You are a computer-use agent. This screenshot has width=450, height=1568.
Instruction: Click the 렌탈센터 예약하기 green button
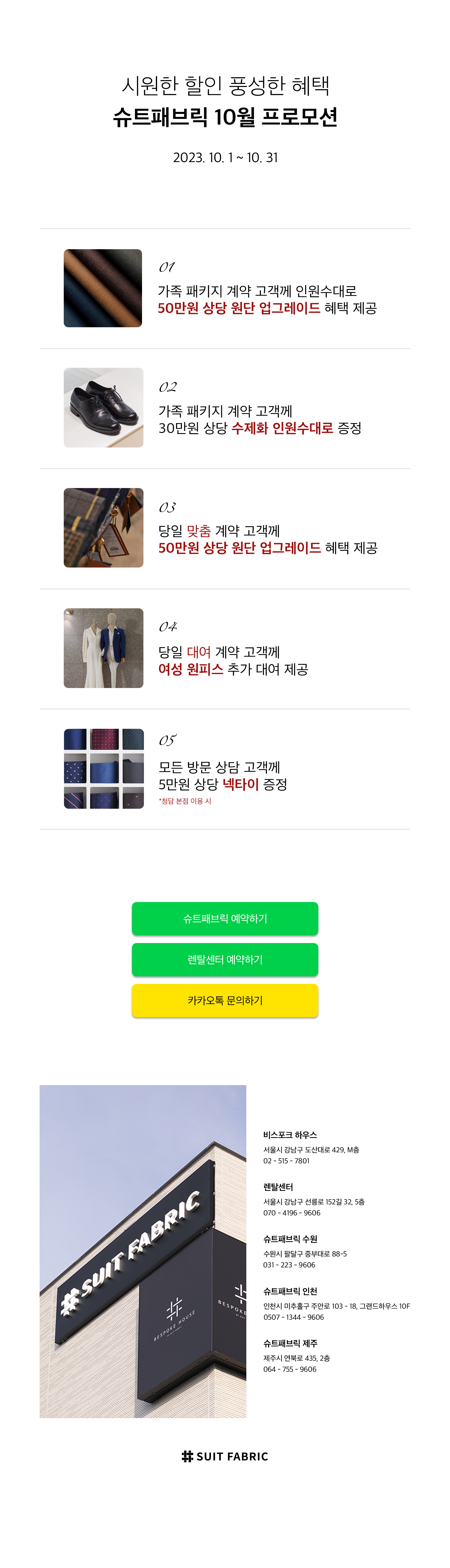tap(225, 959)
